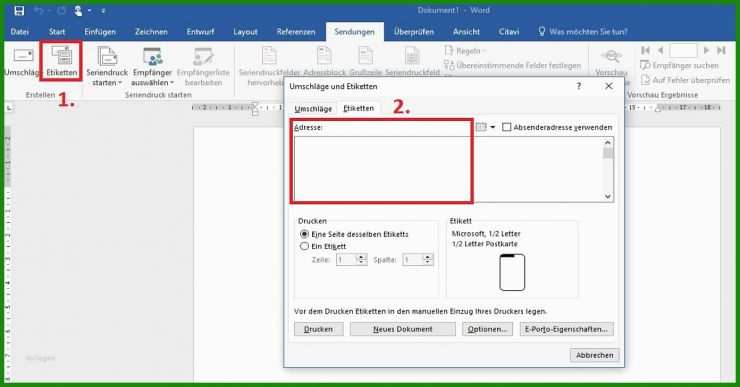Switch to the Layout tab
The image size is (740, 387).
[245, 32]
